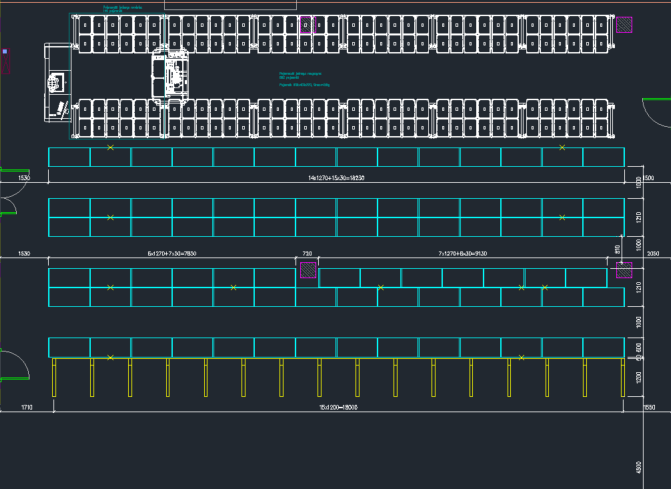
Task: Select the magenta hatched square at top-right corner
Action: tap(624, 24)
